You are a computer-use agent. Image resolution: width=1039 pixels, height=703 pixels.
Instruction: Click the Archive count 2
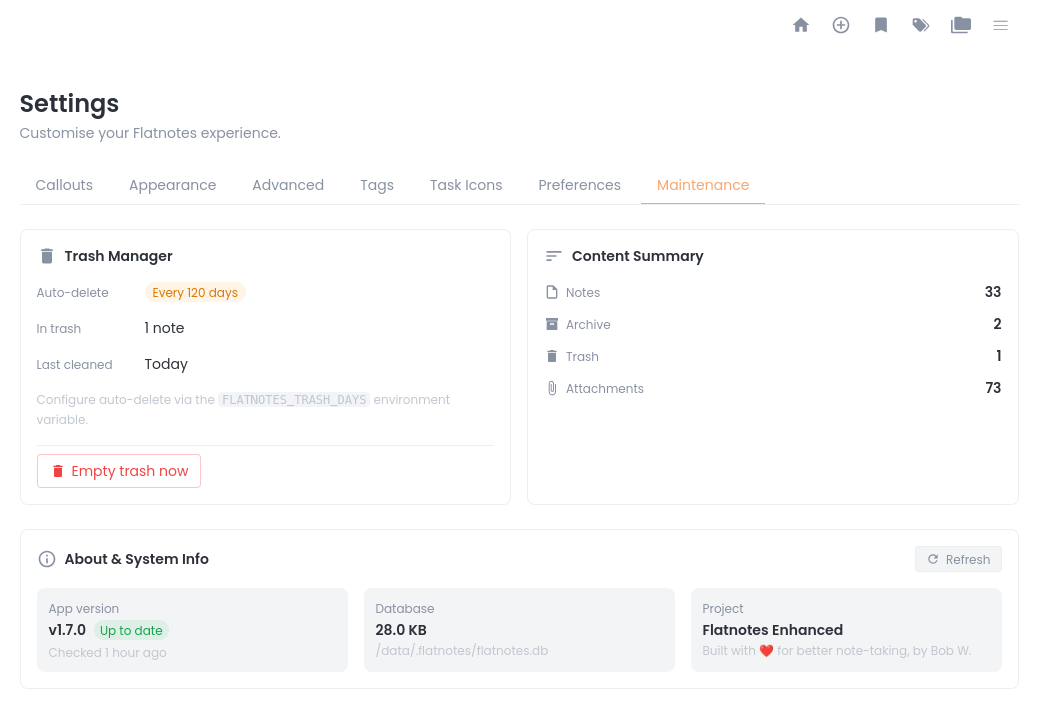pyautogui.click(x=997, y=324)
